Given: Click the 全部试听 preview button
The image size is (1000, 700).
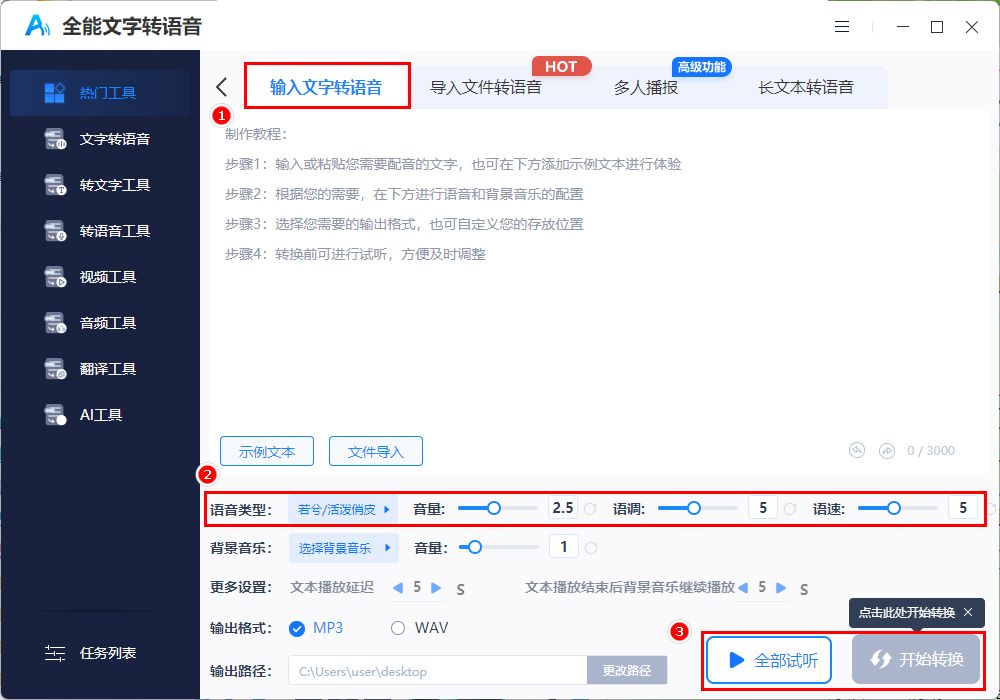Looking at the screenshot, I should pyautogui.click(x=768, y=660).
